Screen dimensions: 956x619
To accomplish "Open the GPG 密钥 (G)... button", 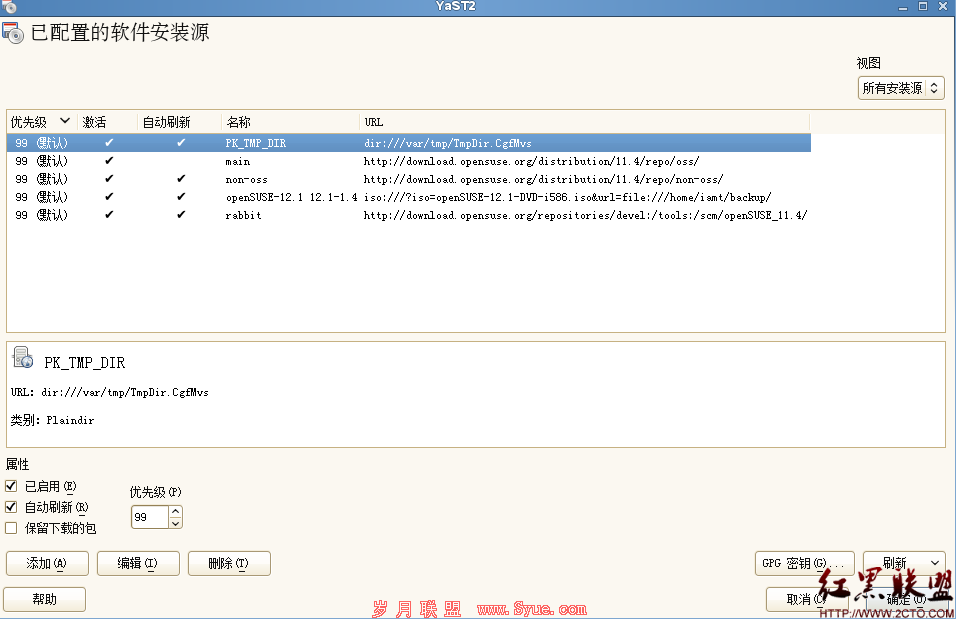I will [x=804, y=563].
